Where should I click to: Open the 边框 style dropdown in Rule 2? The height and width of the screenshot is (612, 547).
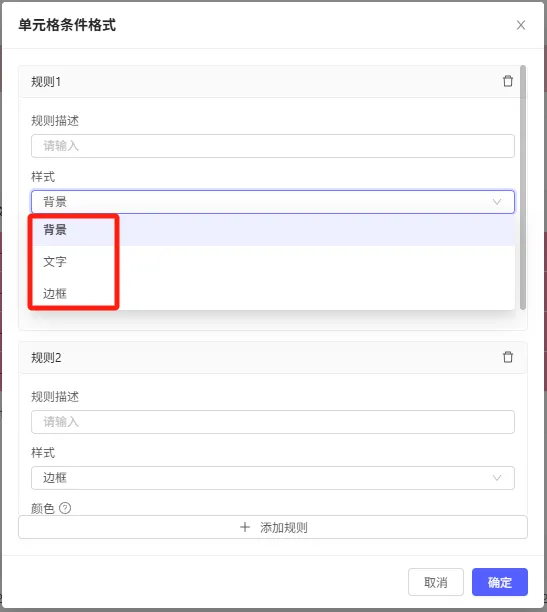click(x=273, y=478)
